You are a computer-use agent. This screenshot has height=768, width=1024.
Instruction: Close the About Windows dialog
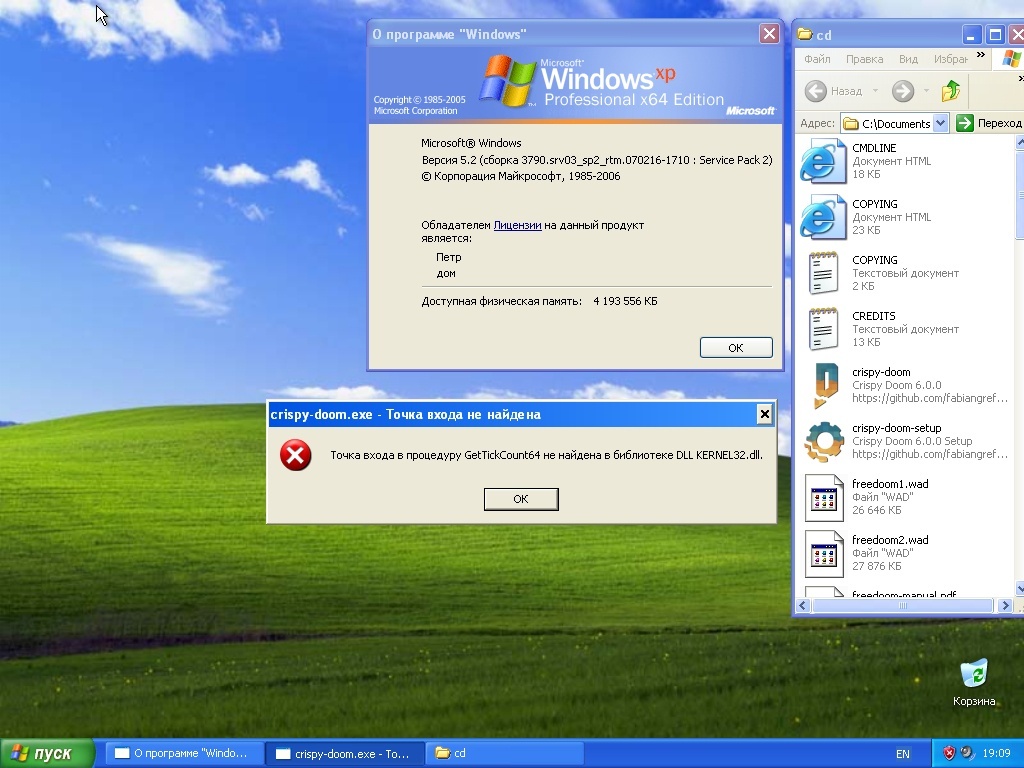click(769, 33)
